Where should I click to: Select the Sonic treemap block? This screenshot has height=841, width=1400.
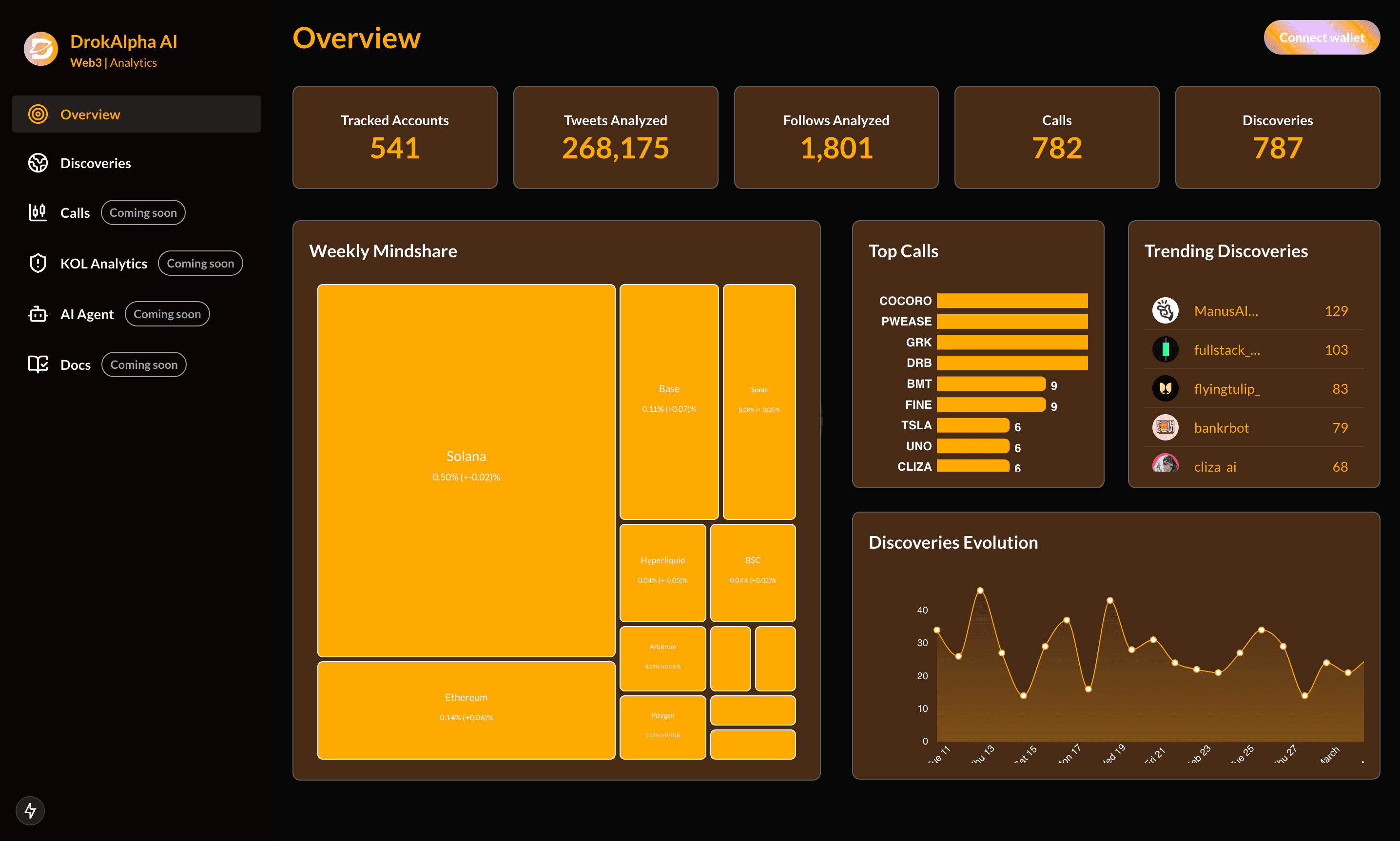759,402
